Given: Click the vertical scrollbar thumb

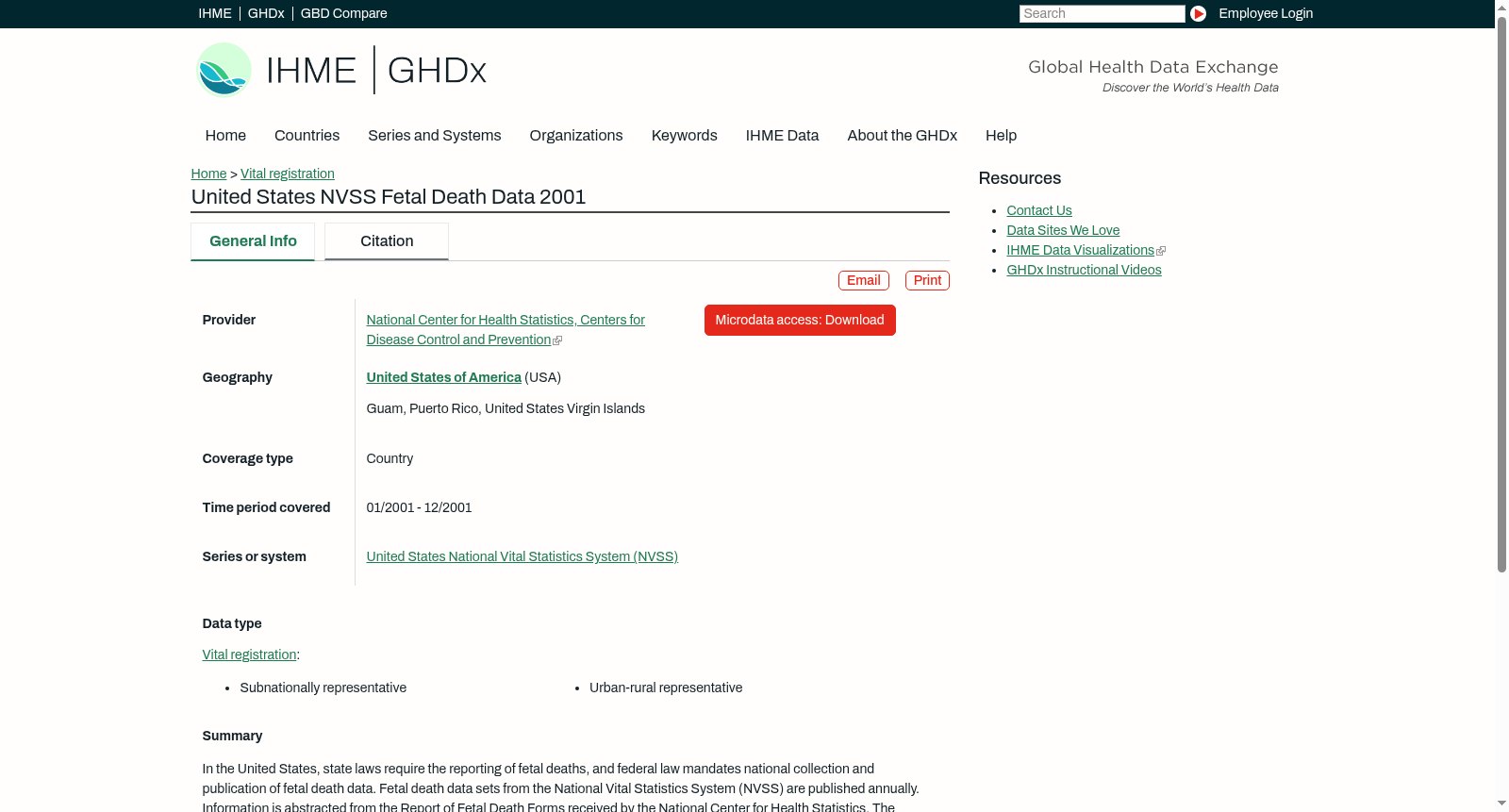Looking at the screenshot, I should 1501,293.
